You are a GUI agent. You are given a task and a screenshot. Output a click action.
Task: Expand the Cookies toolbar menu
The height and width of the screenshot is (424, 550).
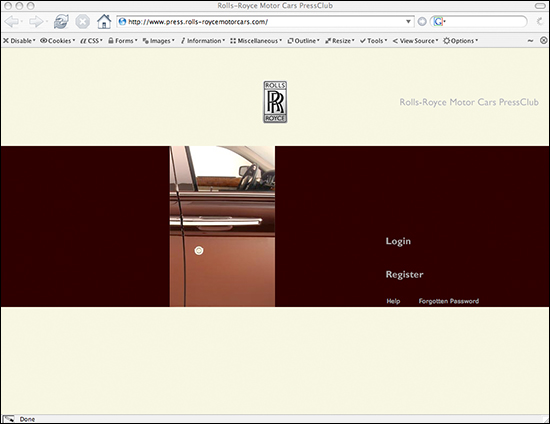pos(58,41)
